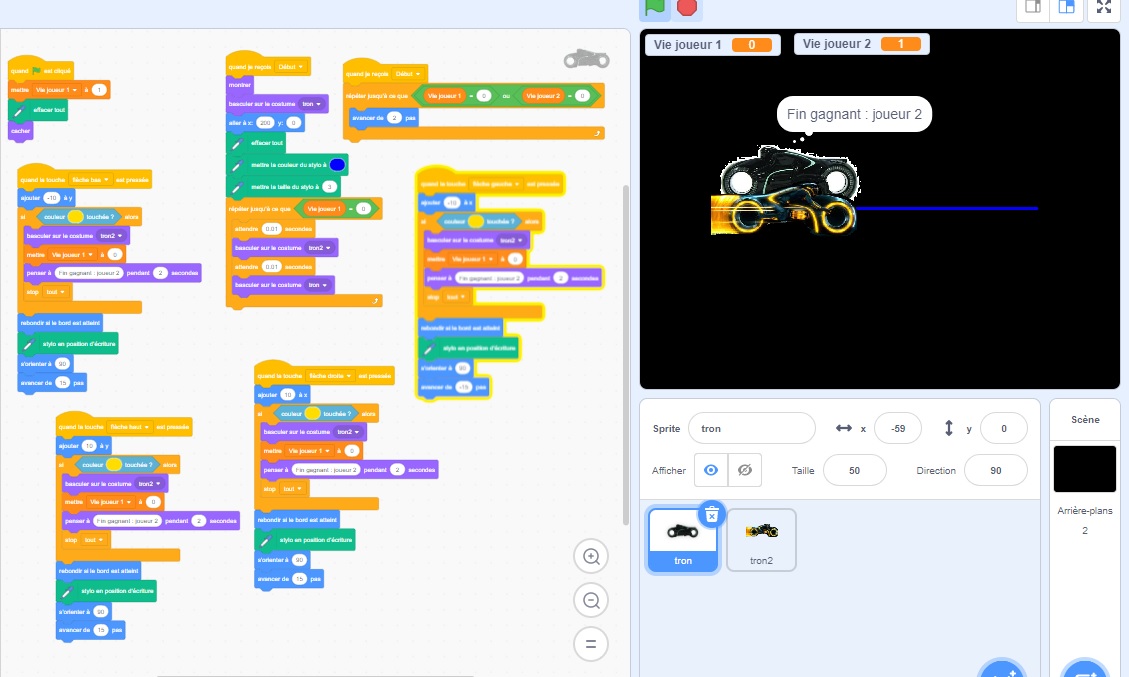This screenshot has height=677, width=1129.
Task: Click the 'Arrière-plans' label
Action: click(1084, 511)
